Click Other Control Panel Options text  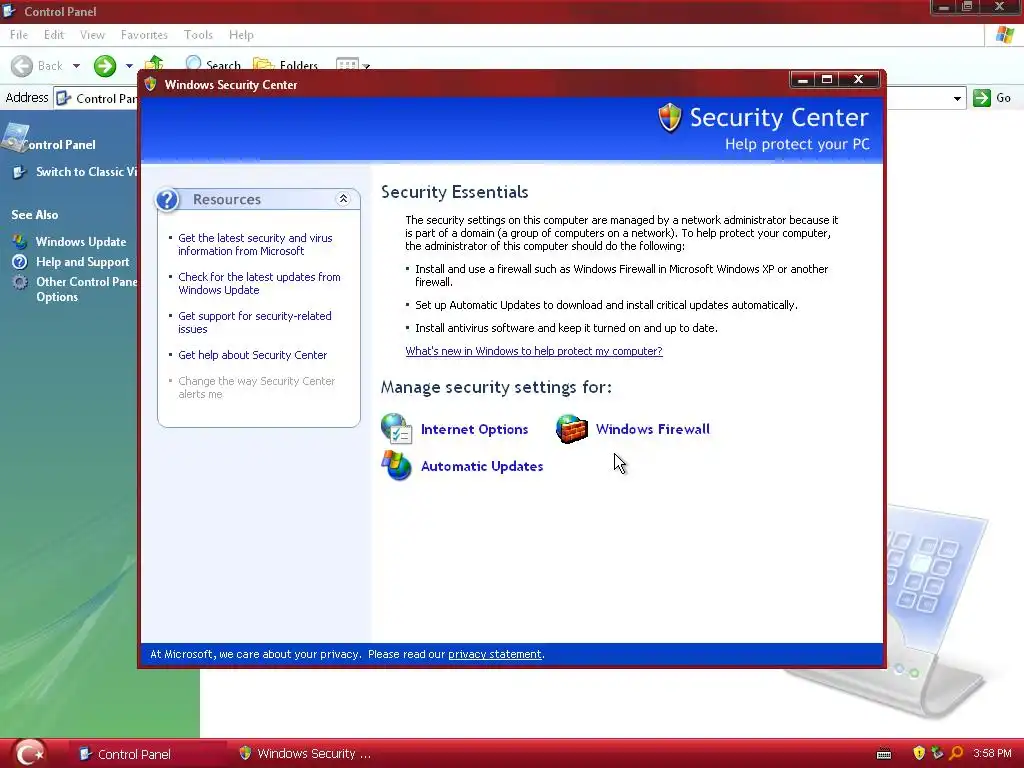[x=86, y=289]
